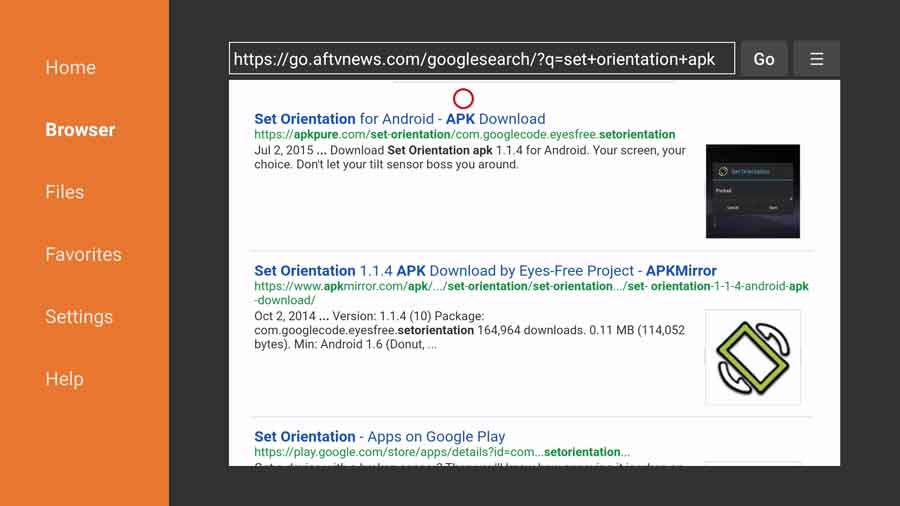The image size is (900, 506).
Task: Open the Files section
Action: [x=65, y=192]
